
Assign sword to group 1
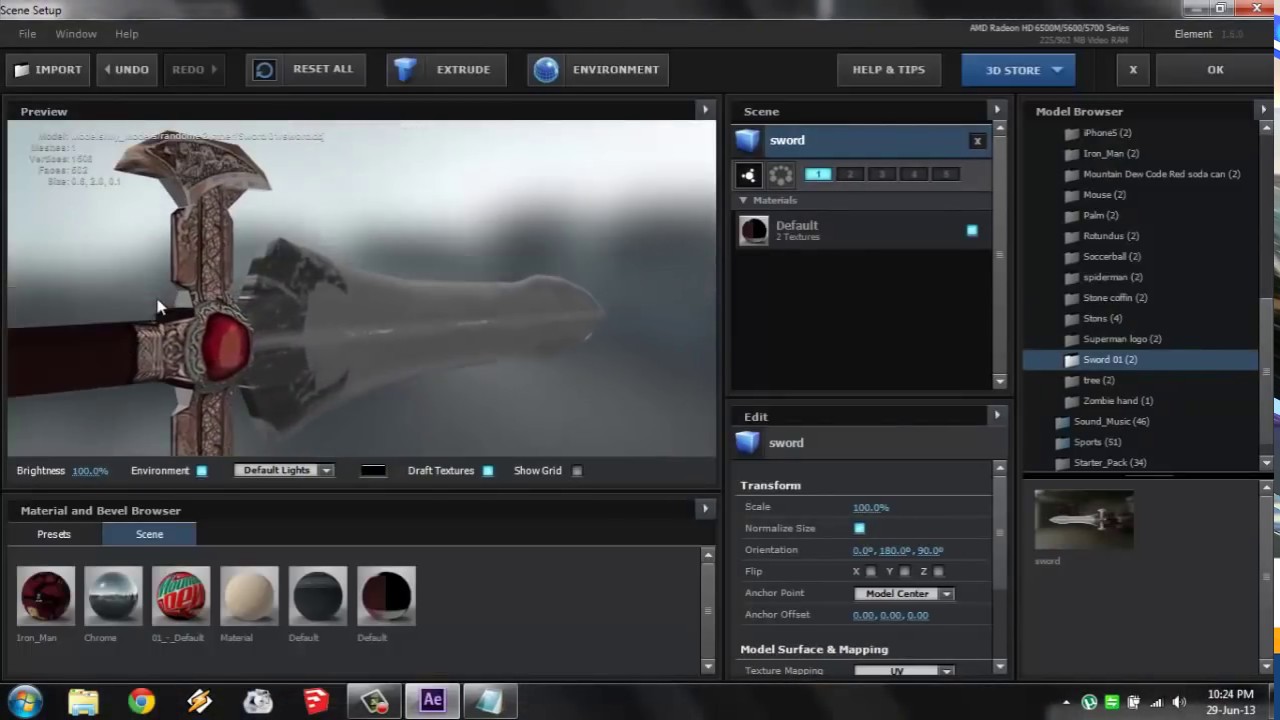(818, 174)
